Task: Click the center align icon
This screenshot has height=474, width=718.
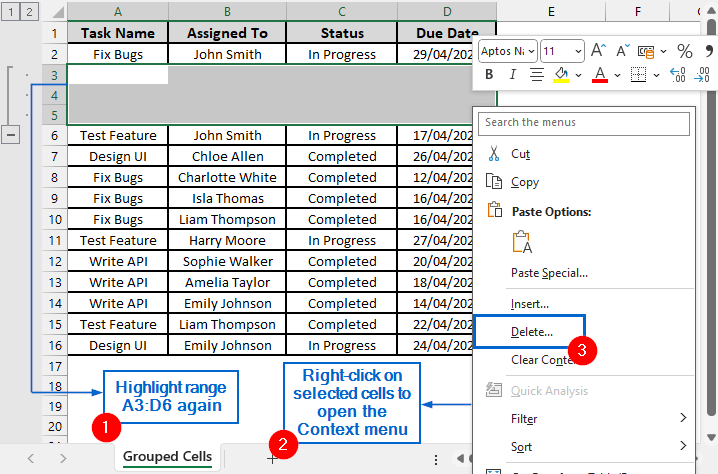Action: 536,74
